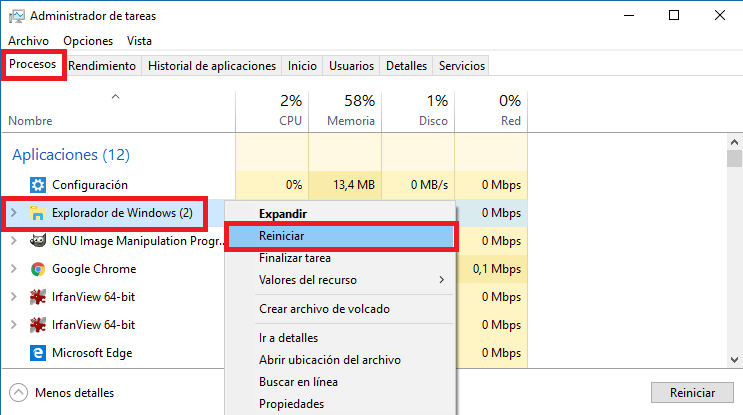743x415 pixels.
Task: Switch to the Inicio tab
Action: (302, 66)
